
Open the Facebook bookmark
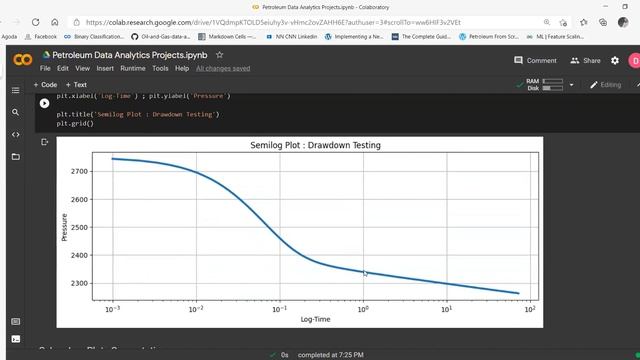click(x=41, y=37)
